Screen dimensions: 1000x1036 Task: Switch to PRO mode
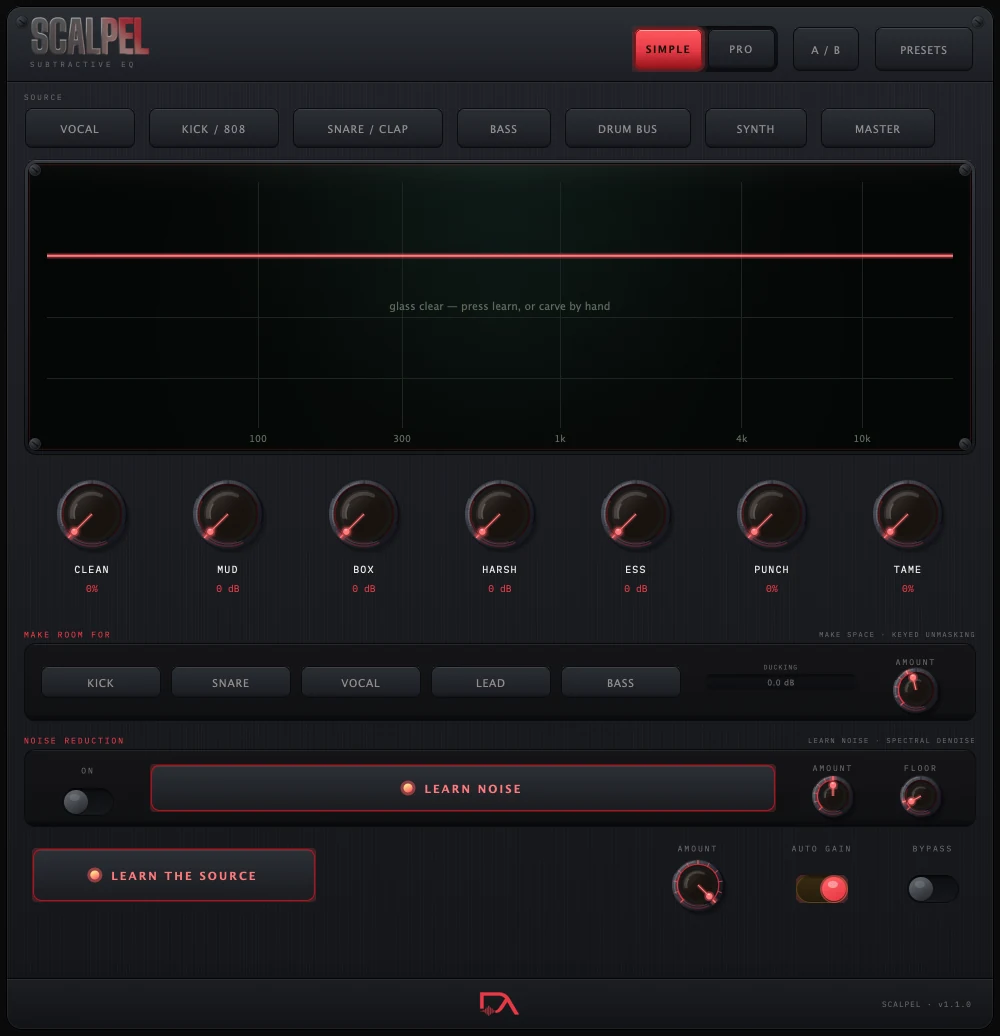pyautogui.click(x=740, y=50)
